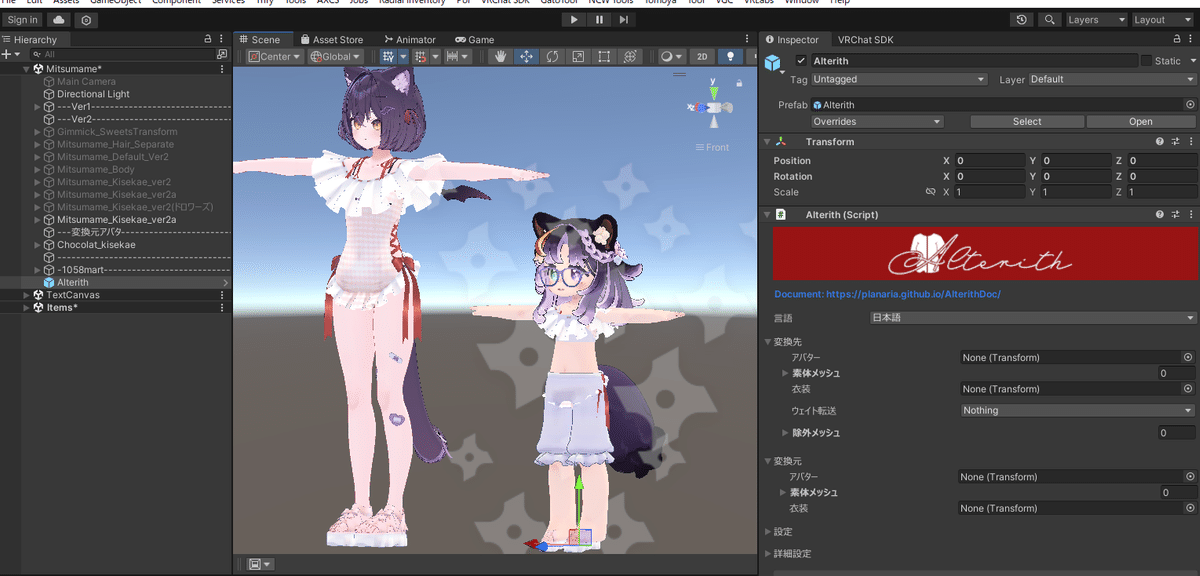Select the Rotate tool
The image size is (1200, 576).
tap(553, 56)
